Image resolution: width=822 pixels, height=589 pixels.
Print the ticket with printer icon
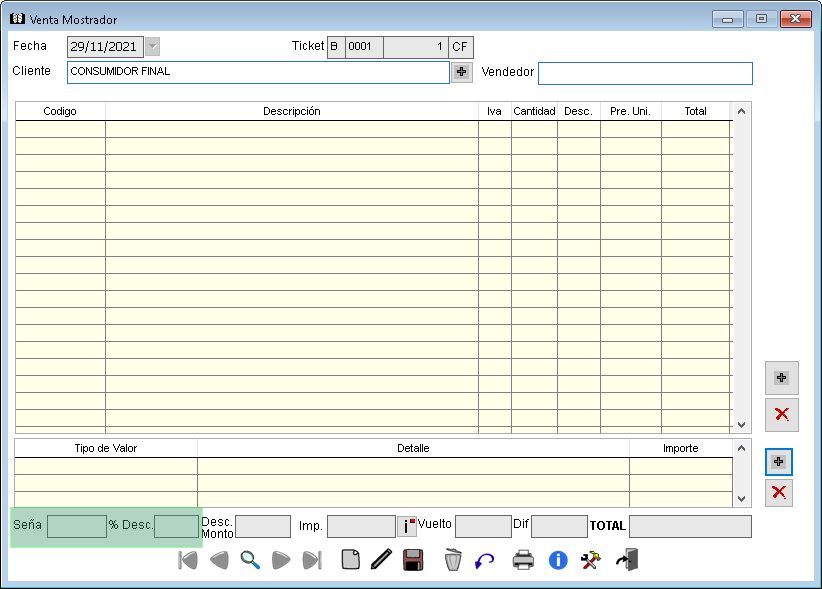[x=524, y=560]
